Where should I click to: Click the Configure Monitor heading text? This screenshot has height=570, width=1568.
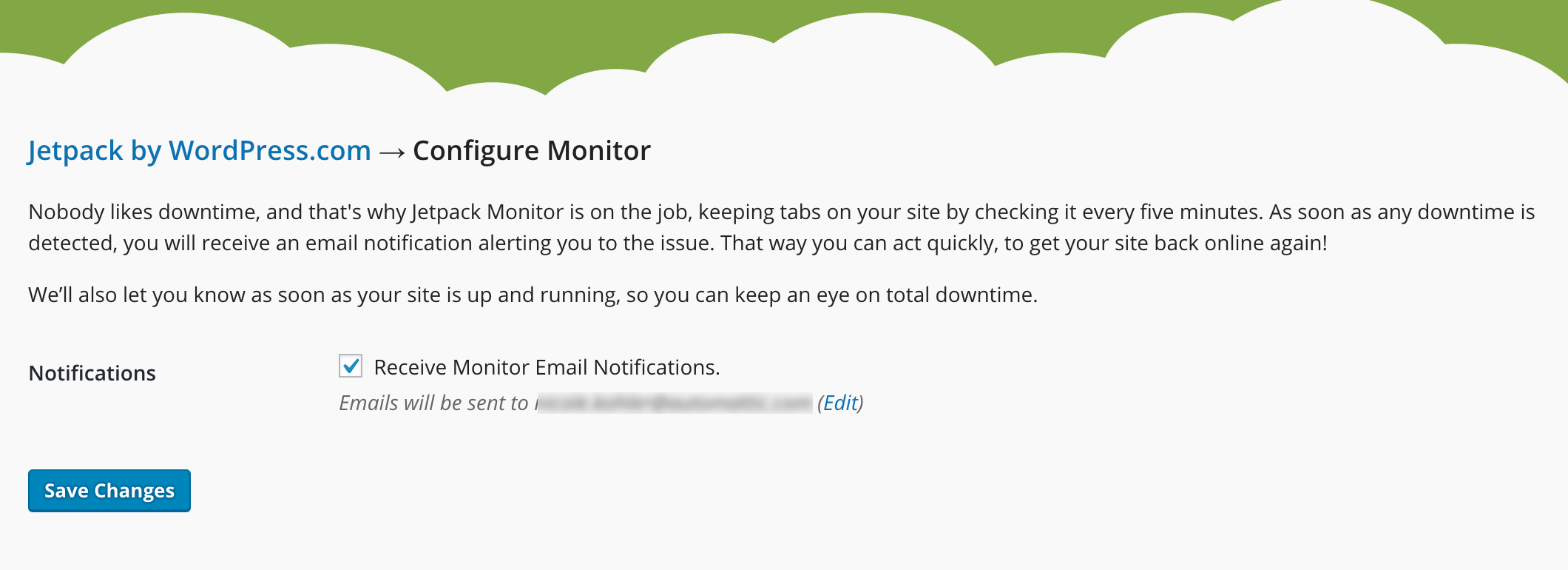click(x=532, y=151)
